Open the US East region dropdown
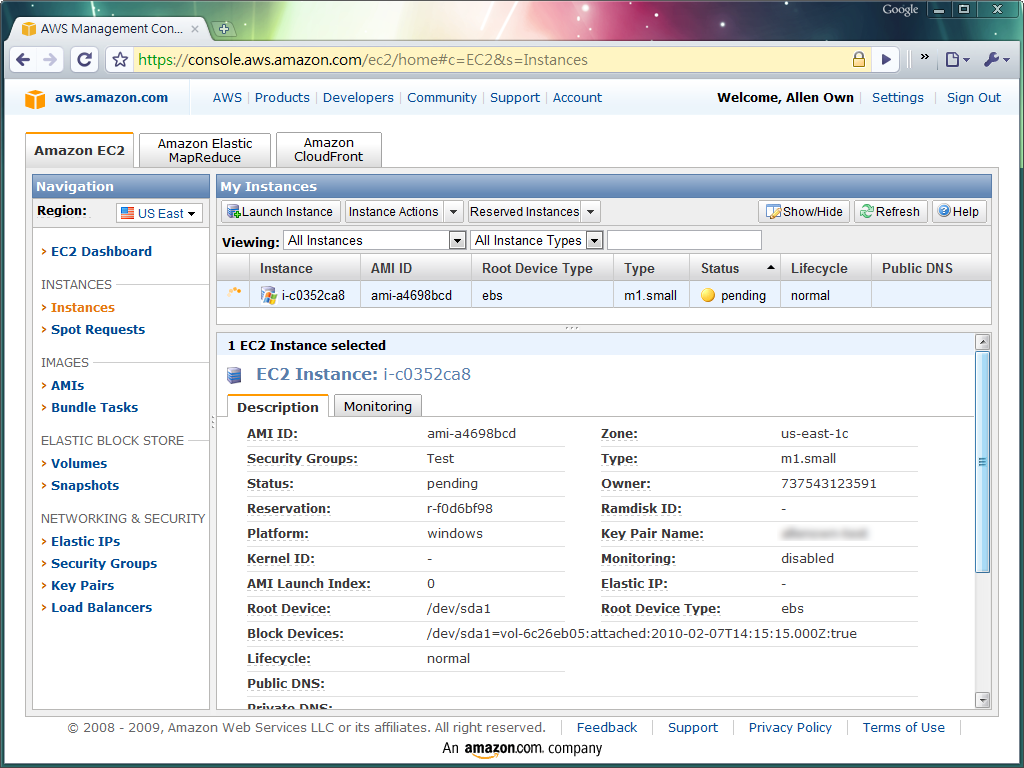1024x768 pixels. tap(159, 214)
